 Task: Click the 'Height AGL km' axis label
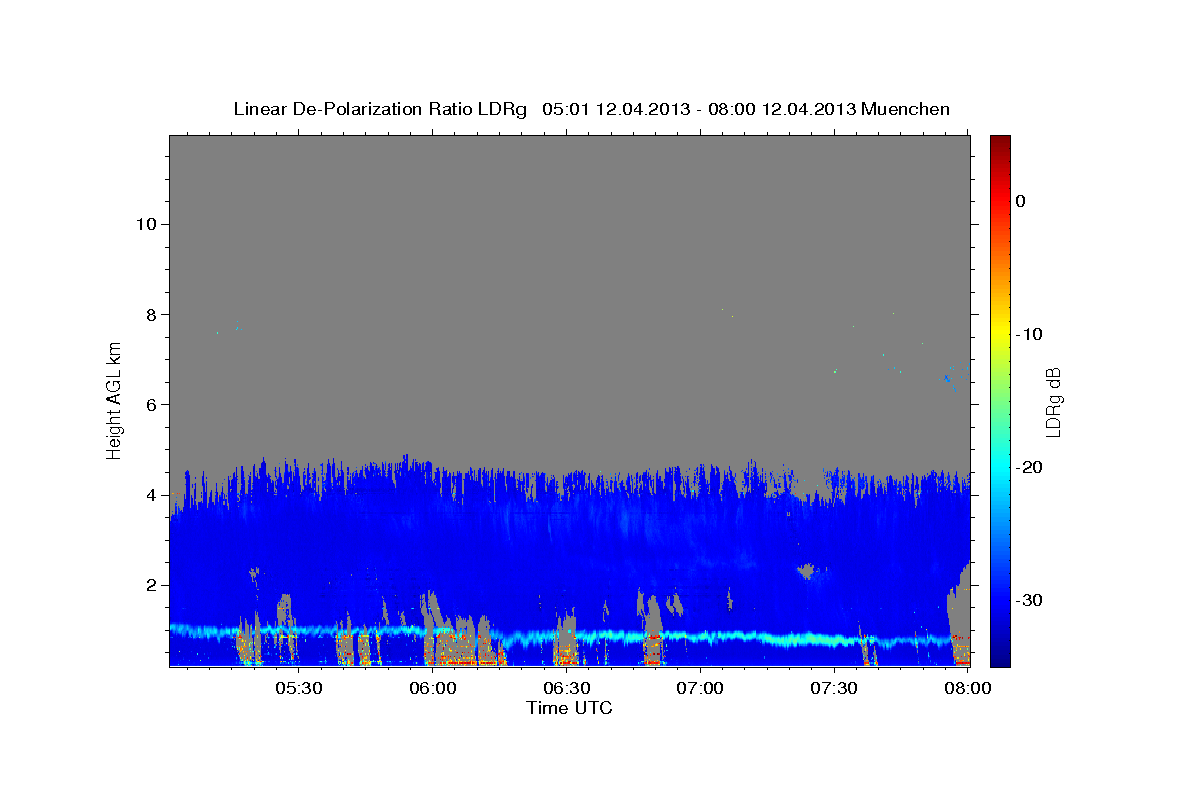click(115, 400)
